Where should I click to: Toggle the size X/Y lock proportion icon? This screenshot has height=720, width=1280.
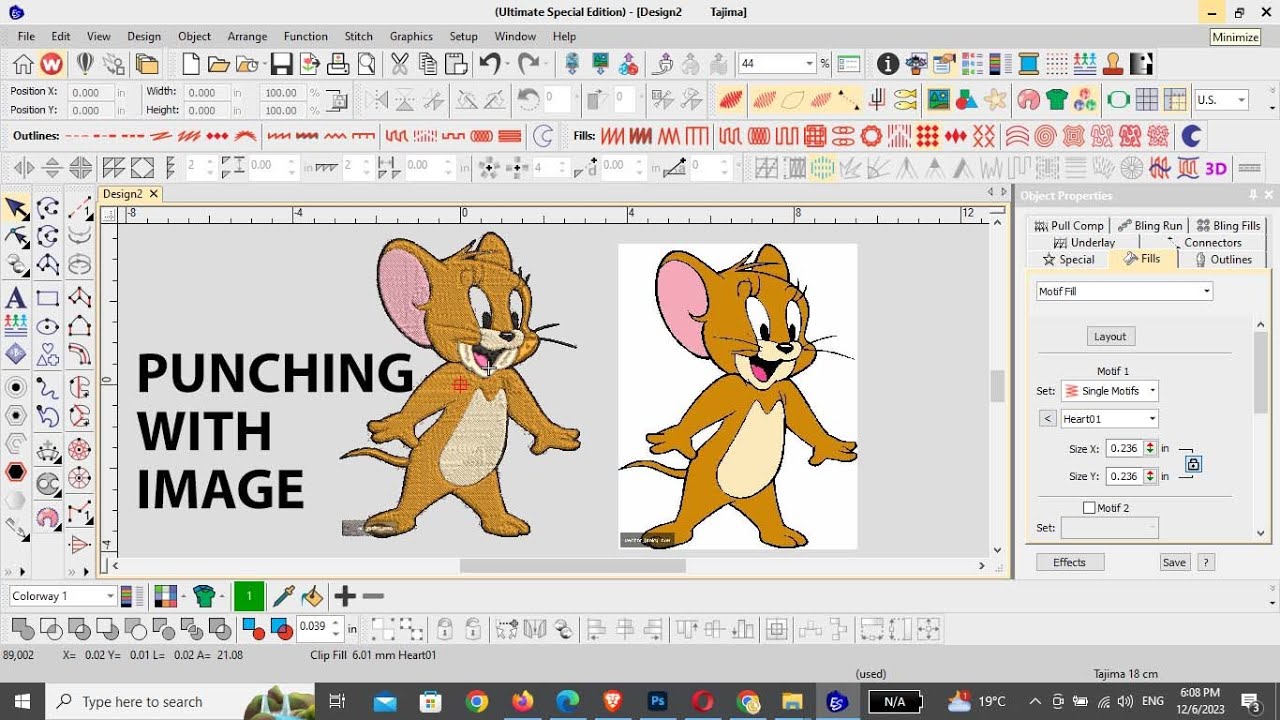[x=1193, y=464]
